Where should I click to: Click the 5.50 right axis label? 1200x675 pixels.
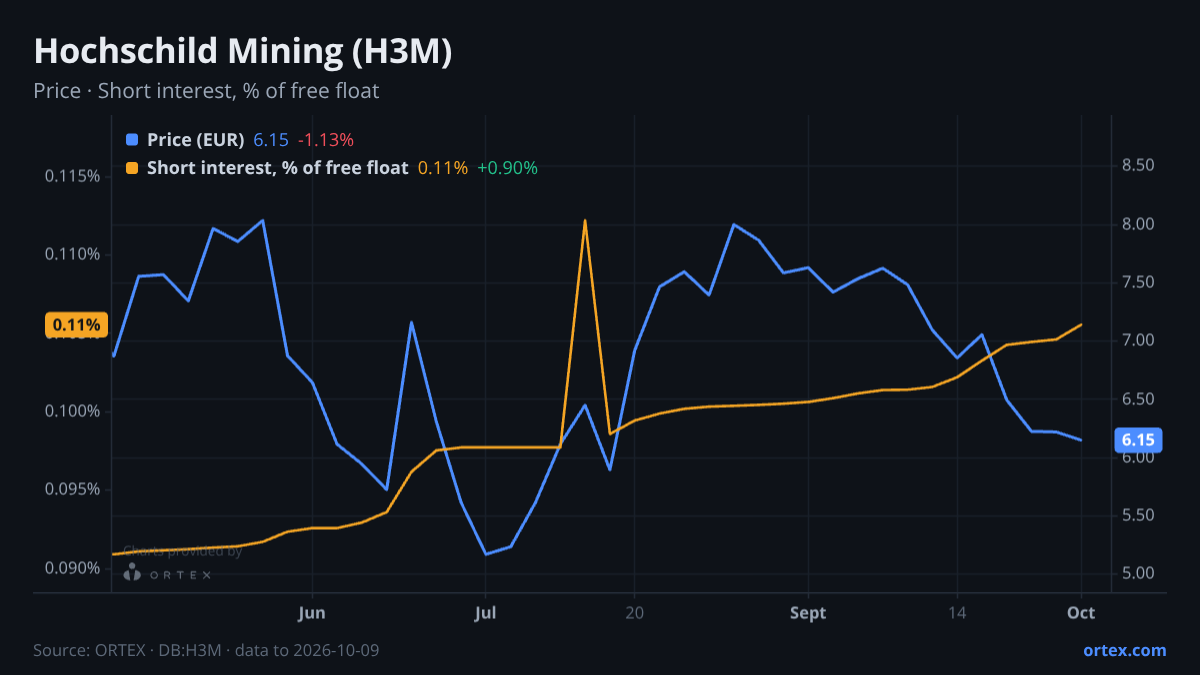tap(1139, 515)
